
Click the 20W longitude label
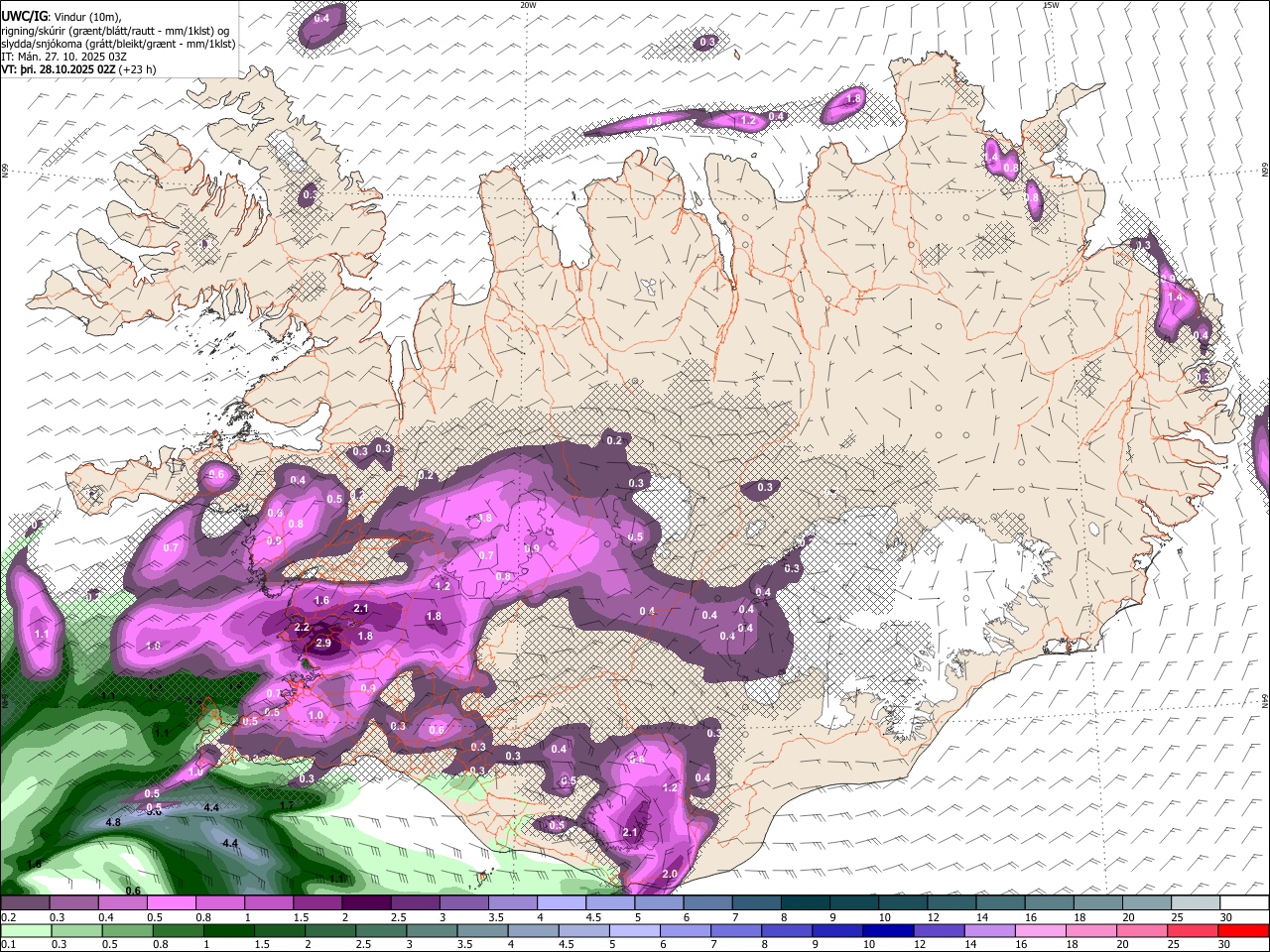click(528, 5)
